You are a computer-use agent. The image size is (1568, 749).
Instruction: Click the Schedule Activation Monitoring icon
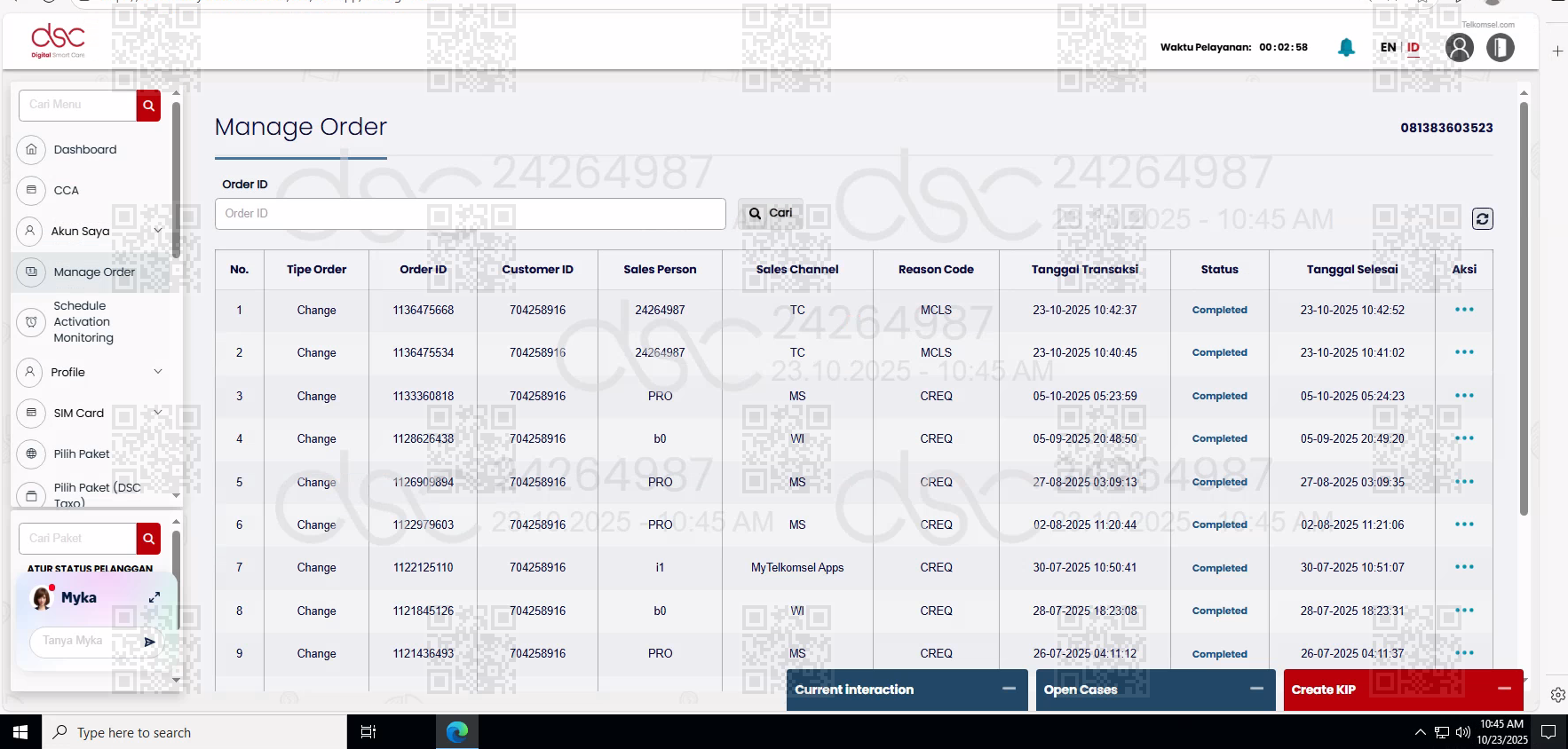pyautogui.click(x=31, y=322)
